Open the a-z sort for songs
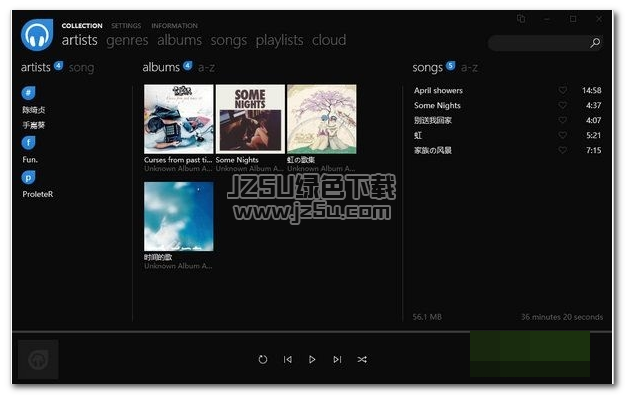Viewport: 625px width, 395px height. pyautogui.click(x=469, y=68)
